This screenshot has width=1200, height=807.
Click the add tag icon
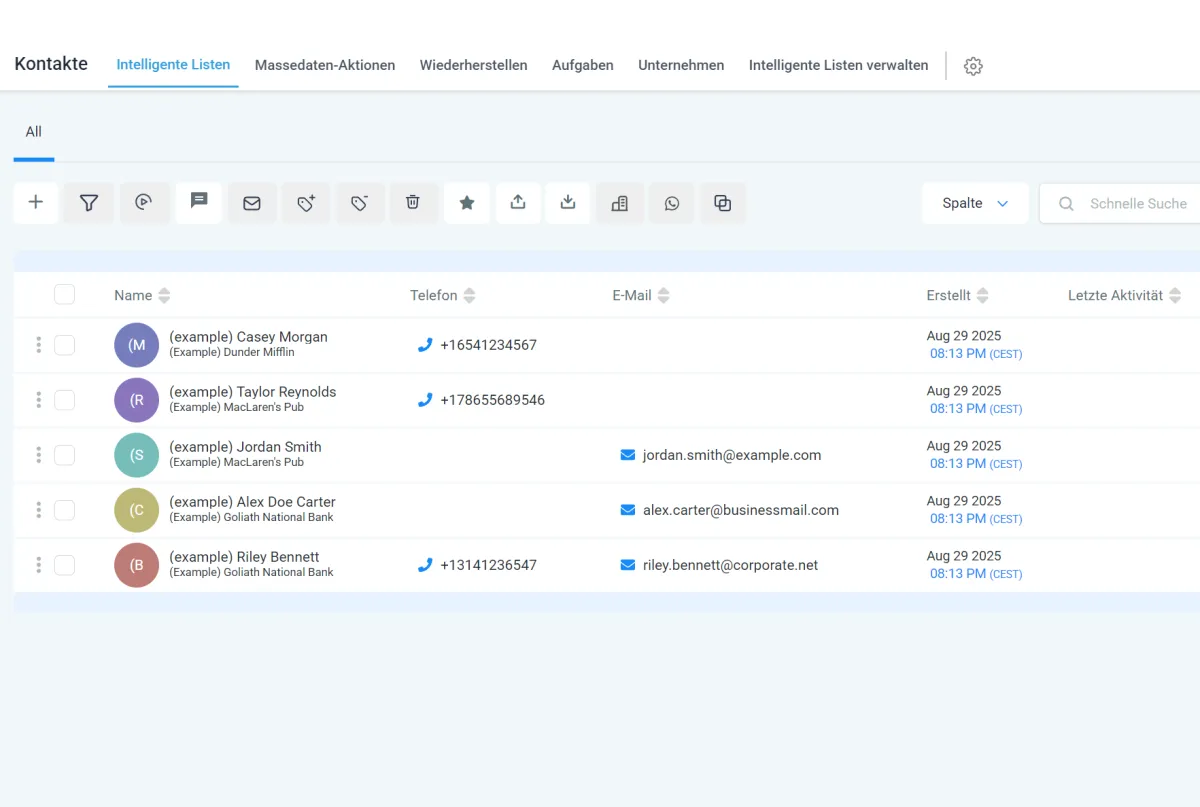click(306, 203)
